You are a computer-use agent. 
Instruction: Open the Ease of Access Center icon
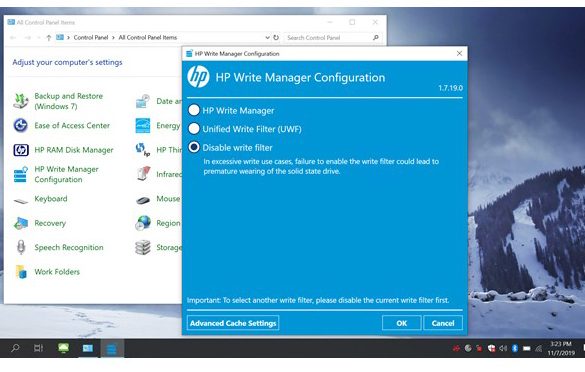coord(21,125)
